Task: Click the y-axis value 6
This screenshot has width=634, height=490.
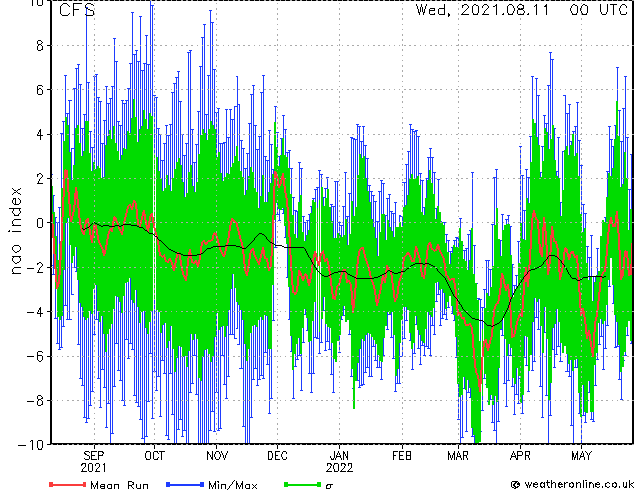Action: 40,90
